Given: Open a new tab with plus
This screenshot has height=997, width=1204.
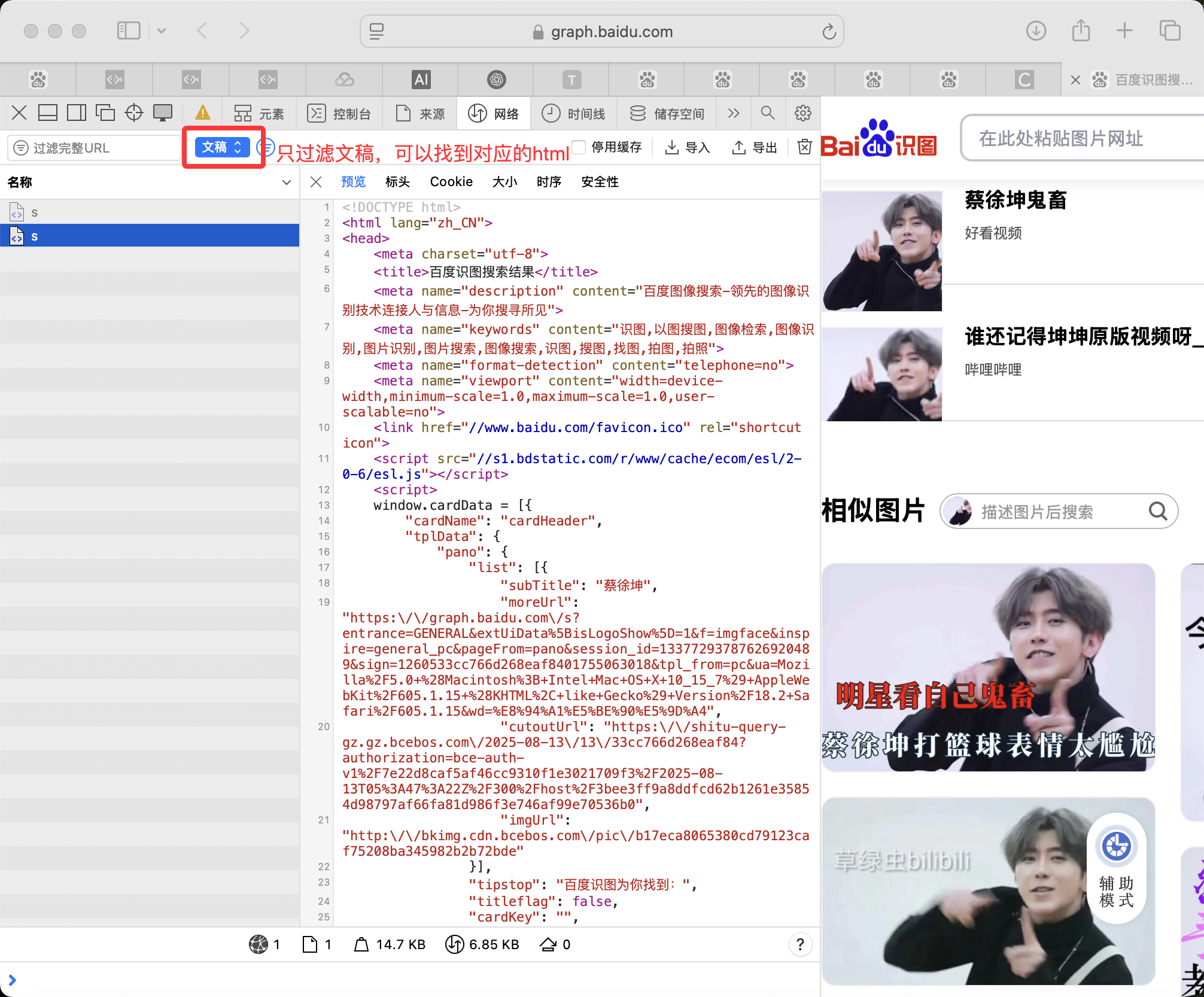Looking at the screenshot, I should [x=1124, y=31].
